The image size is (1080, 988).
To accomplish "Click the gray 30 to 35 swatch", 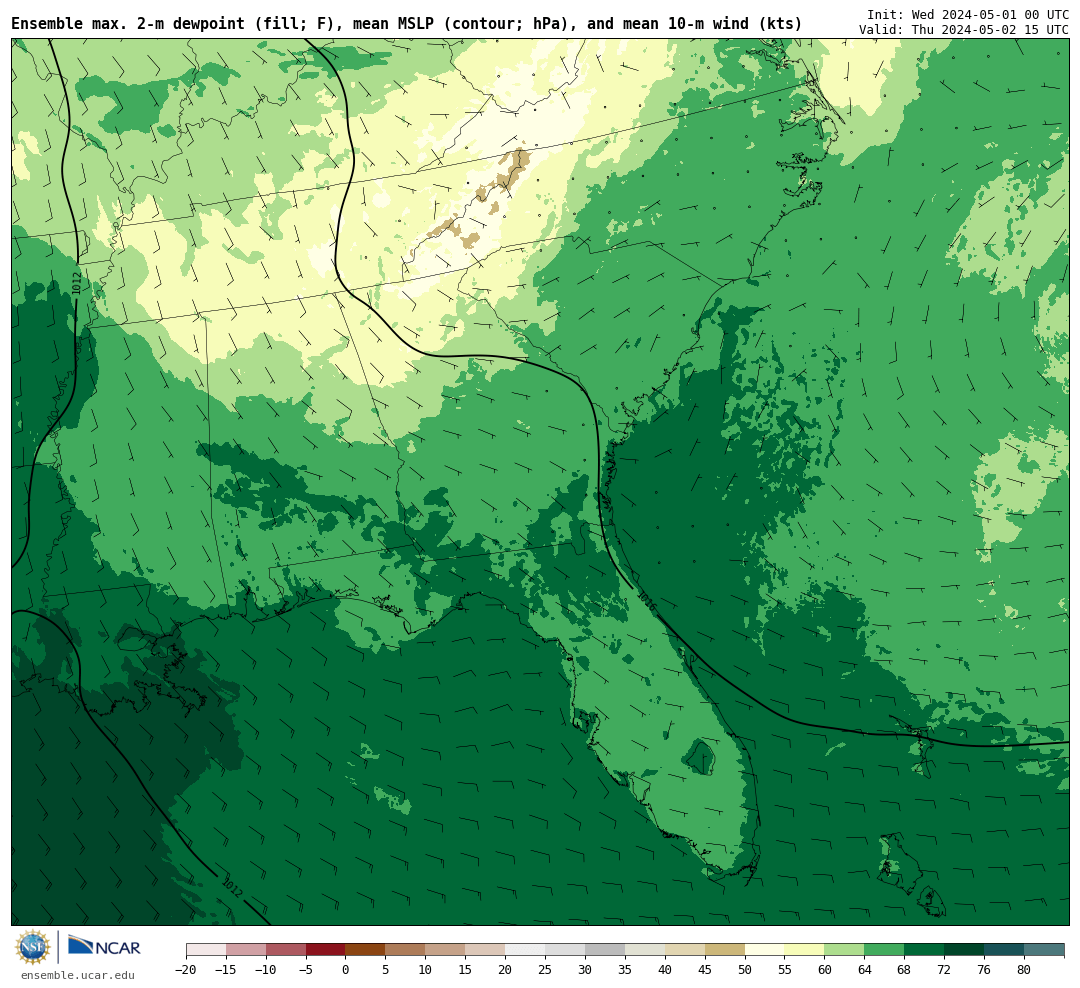I will (605, 950).
